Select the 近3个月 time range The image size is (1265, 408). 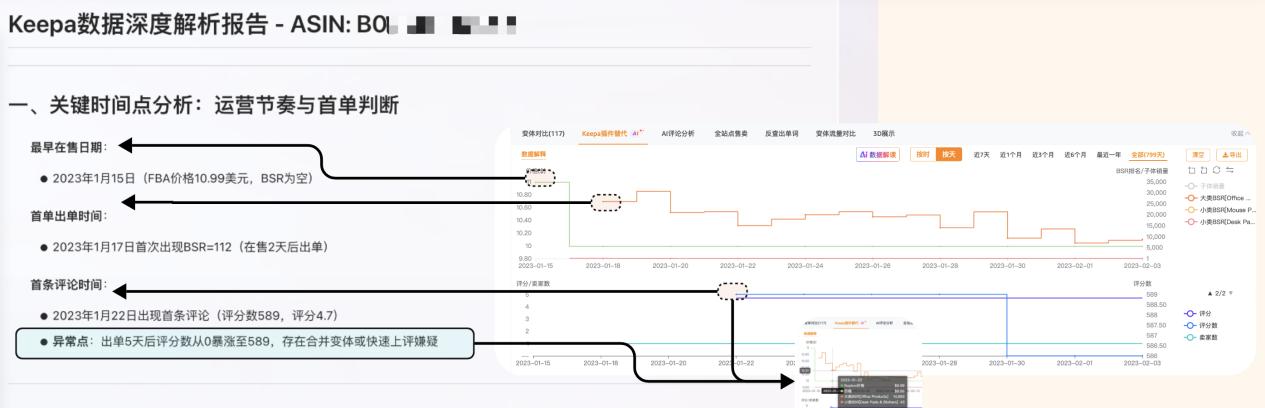pos(1043,154)
